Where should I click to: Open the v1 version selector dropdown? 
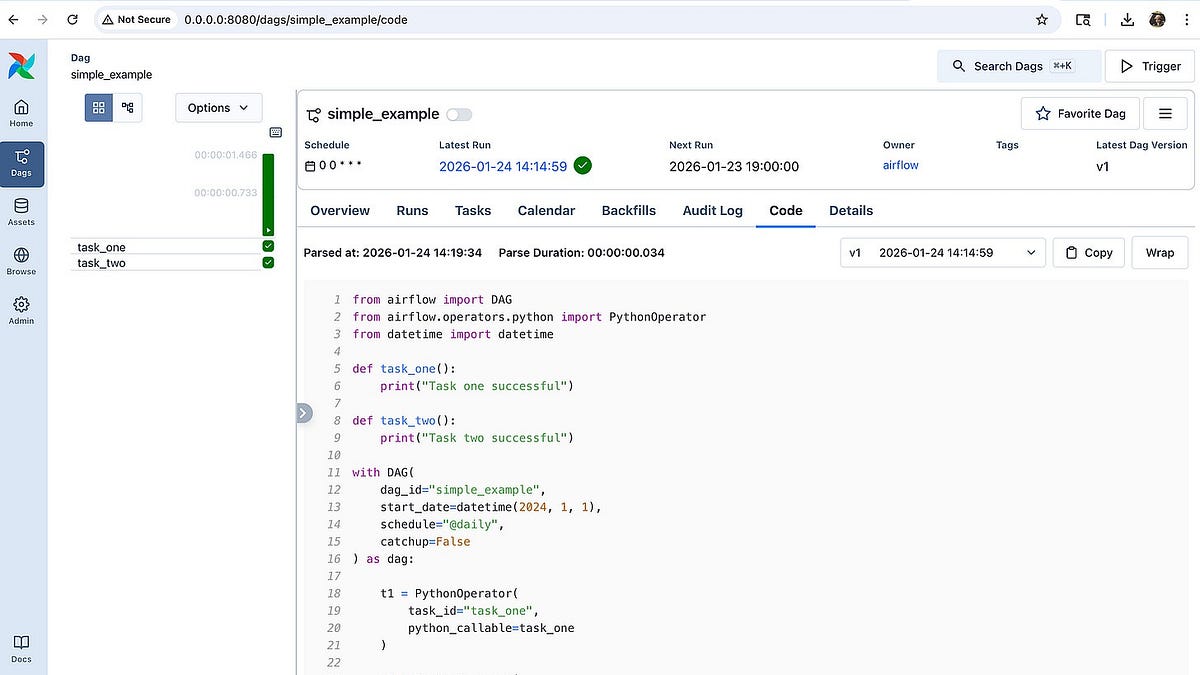943,252
